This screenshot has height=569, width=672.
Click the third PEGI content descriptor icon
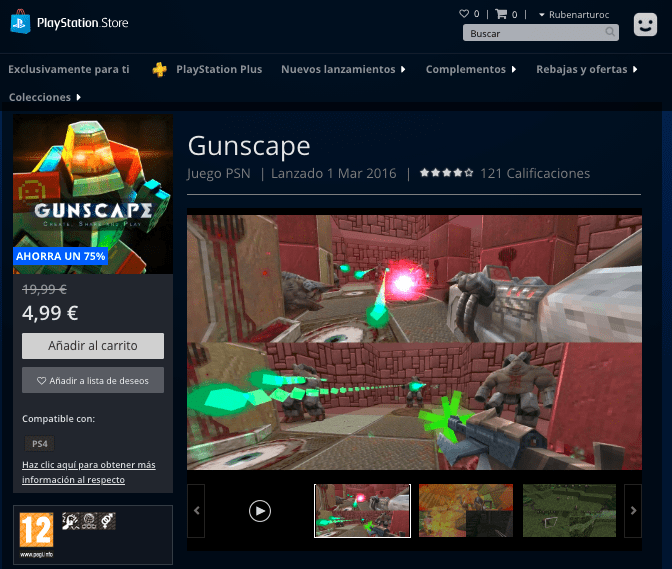[x=107, y=521]
